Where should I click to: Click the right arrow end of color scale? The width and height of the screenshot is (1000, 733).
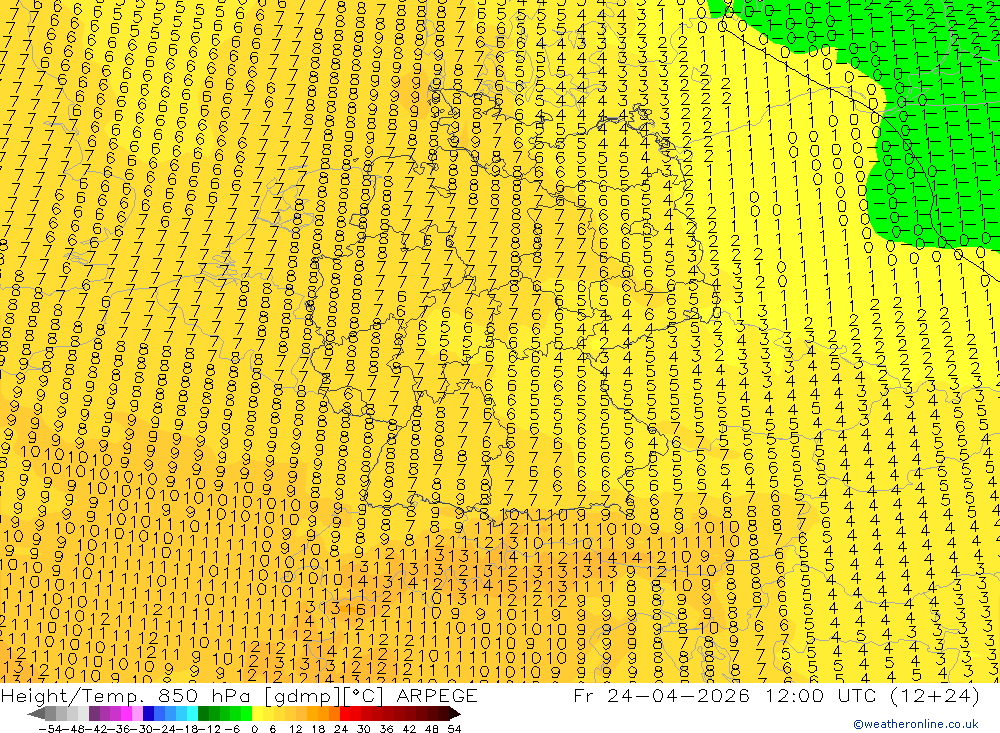455,714
